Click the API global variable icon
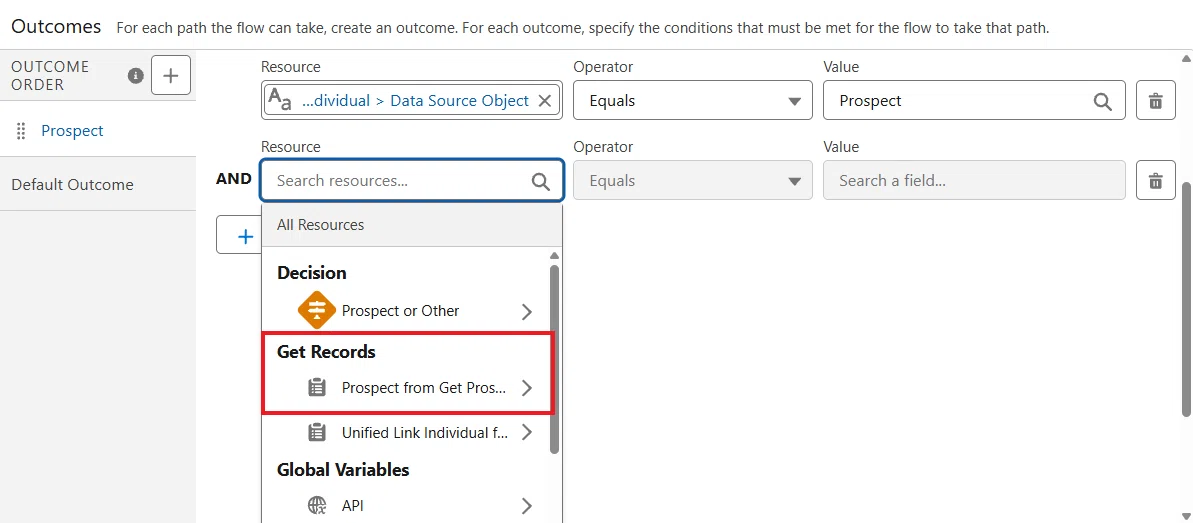This screenshot has height=523, width=1193. tap(317, 505)
